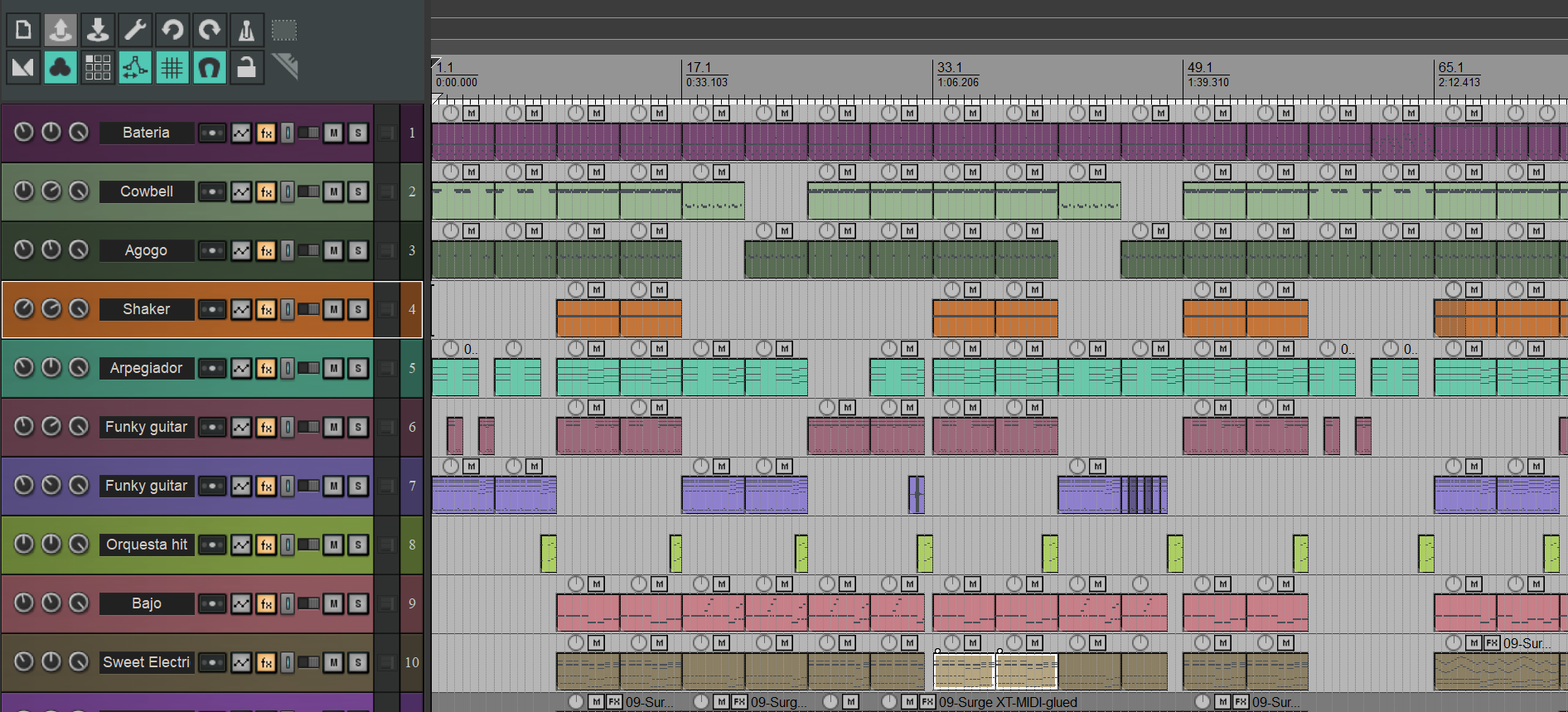Toggle envelope points move icon
This screenshot has width=1568, height=712.
pyautogui.click(x=135, y=67)
